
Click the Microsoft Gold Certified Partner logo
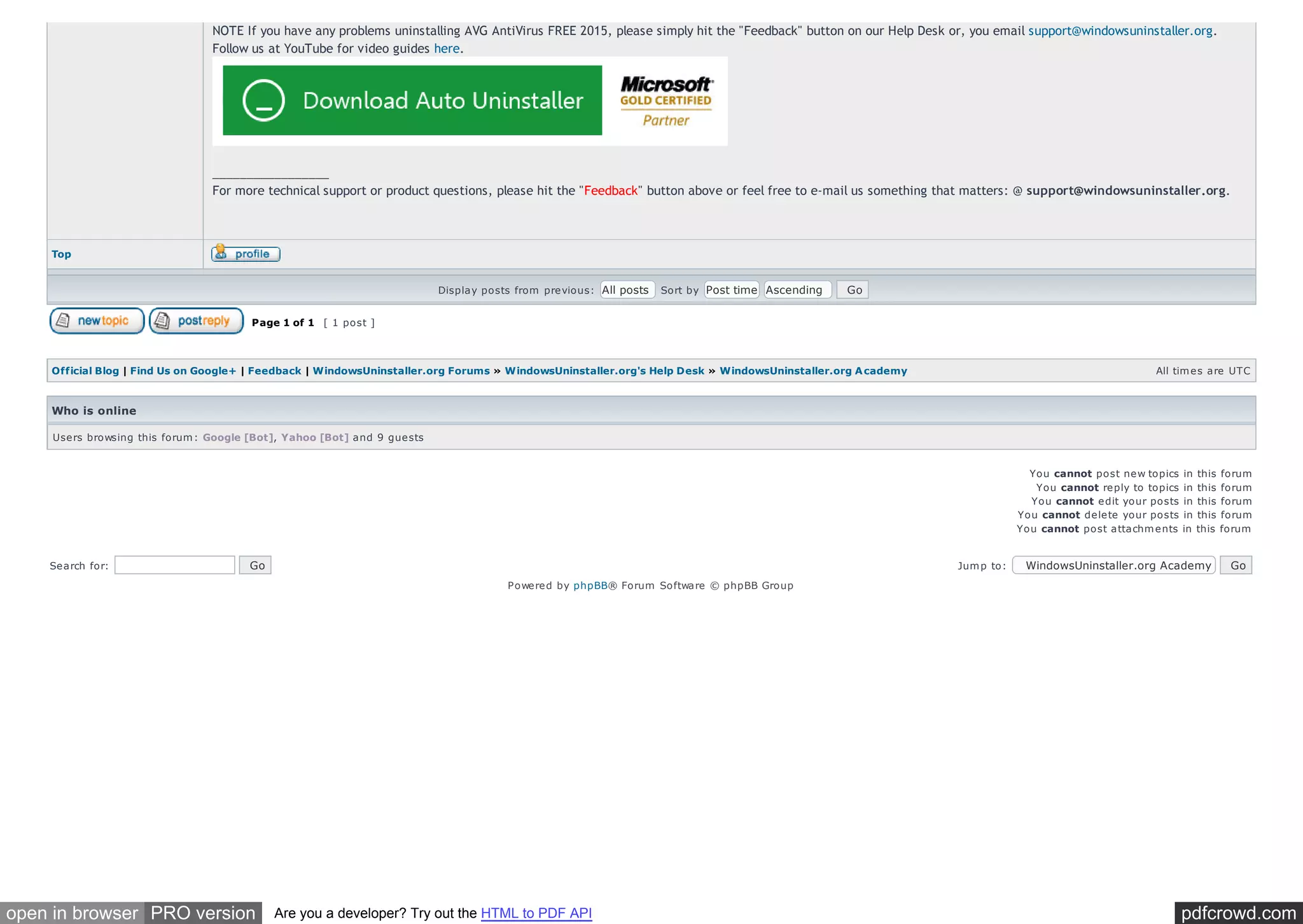point(665,101)
